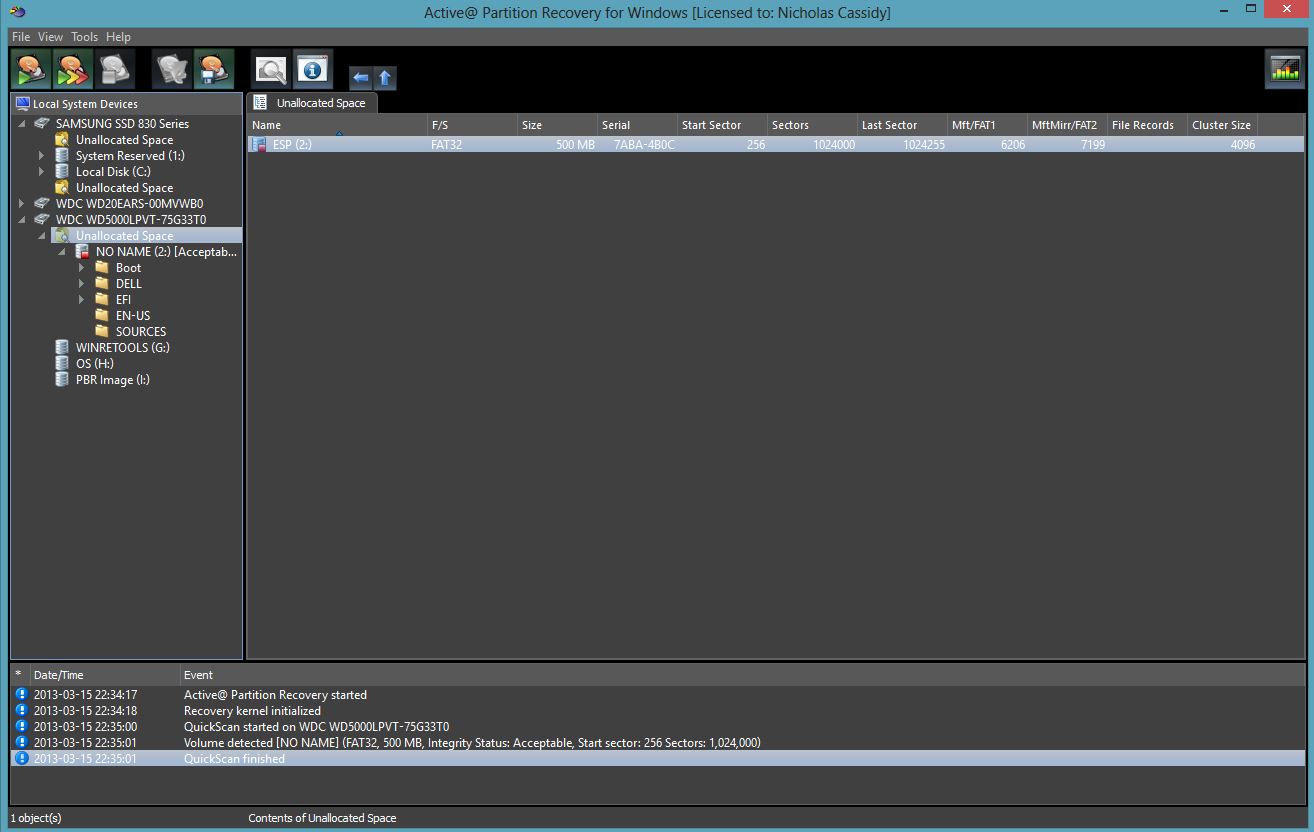Viewport: 1314px width, 832px height.
Task: Click the OS (H:) volume icon
Action: click(x=62, y=364)
